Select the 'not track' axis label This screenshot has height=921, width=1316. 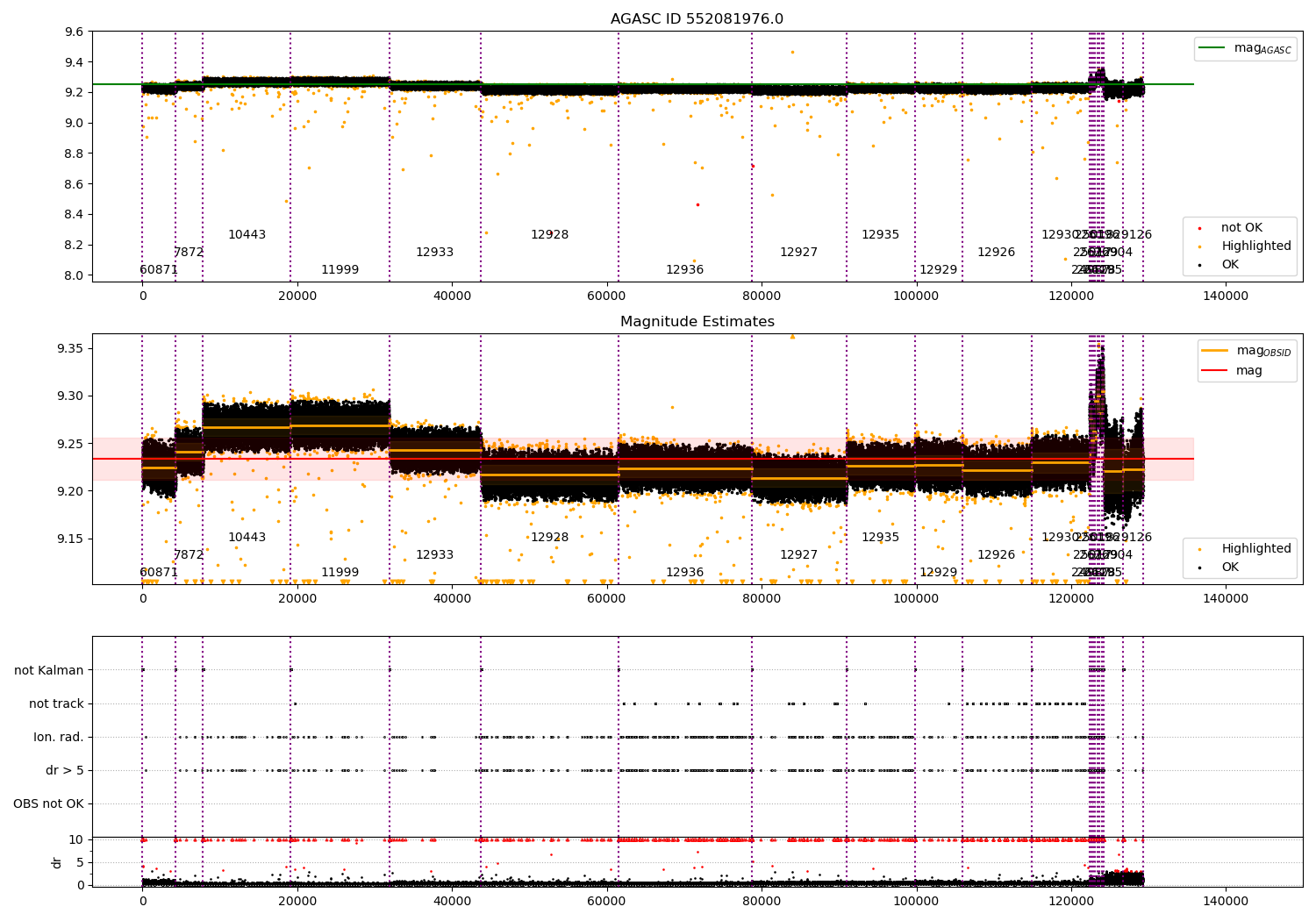click(56, 703)
